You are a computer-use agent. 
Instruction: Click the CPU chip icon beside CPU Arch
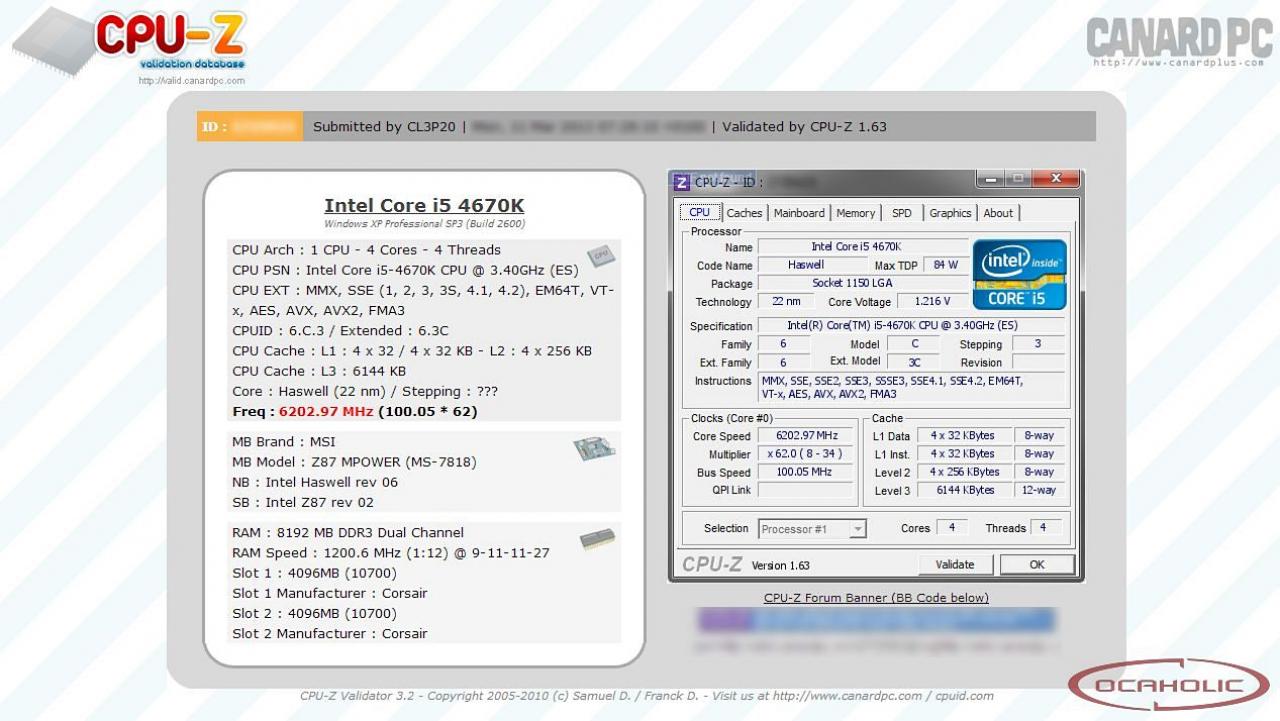coord(600,256)
